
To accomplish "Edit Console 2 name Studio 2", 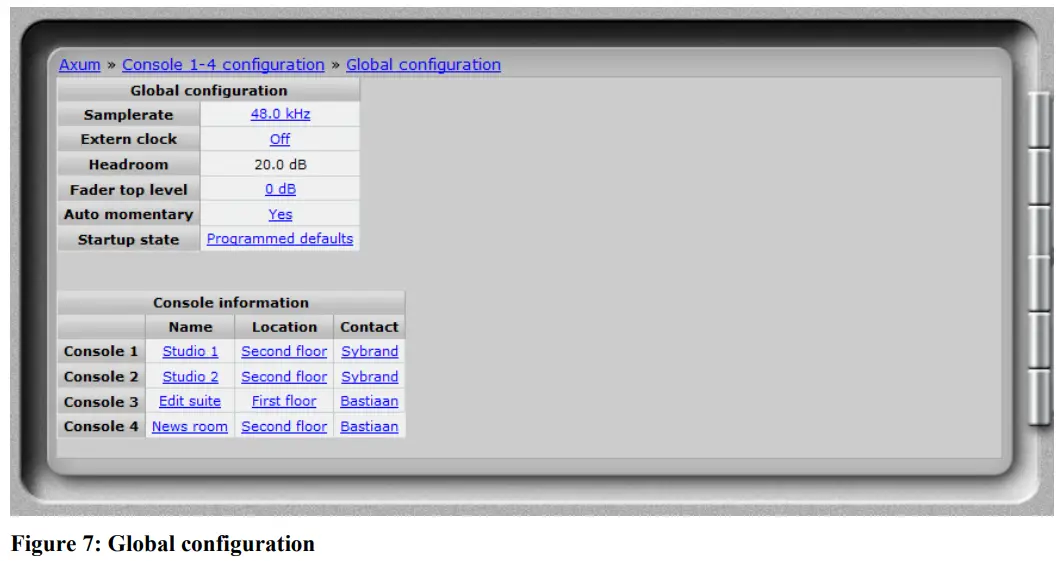I will [x=190, y=377].
